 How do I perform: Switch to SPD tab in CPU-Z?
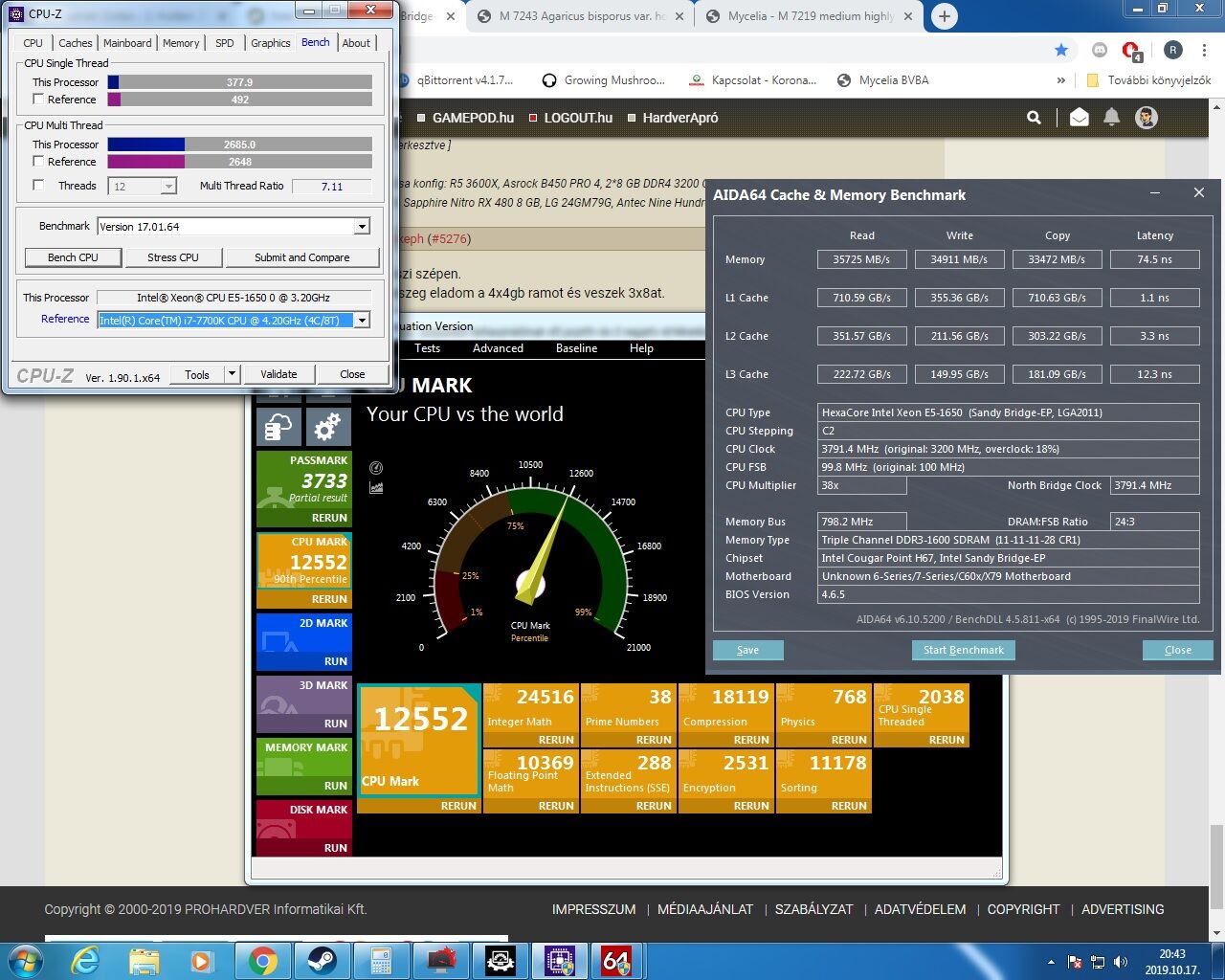(224, 43)
